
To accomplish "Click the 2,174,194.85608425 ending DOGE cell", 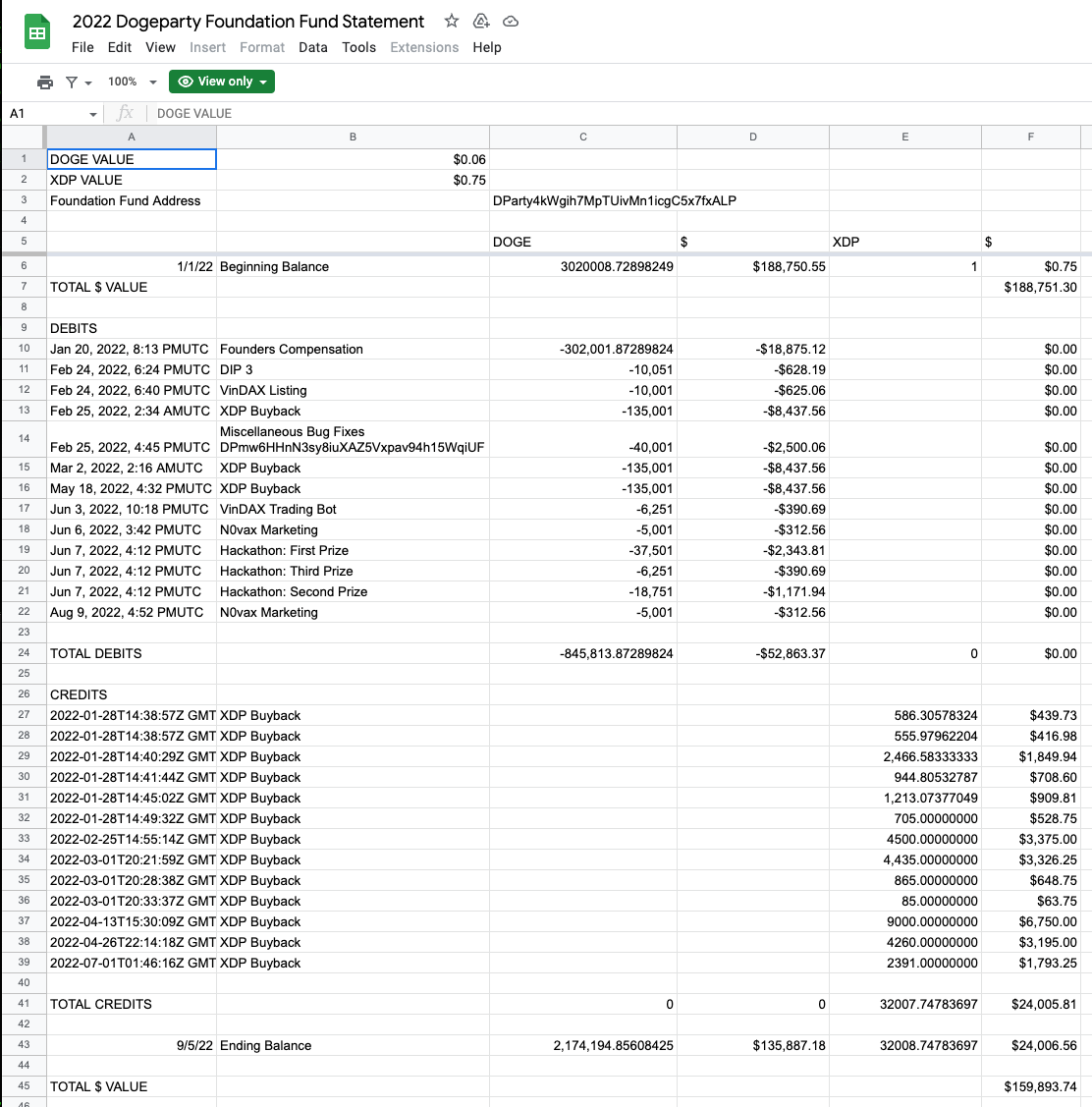I will (x=583, y=1045).
